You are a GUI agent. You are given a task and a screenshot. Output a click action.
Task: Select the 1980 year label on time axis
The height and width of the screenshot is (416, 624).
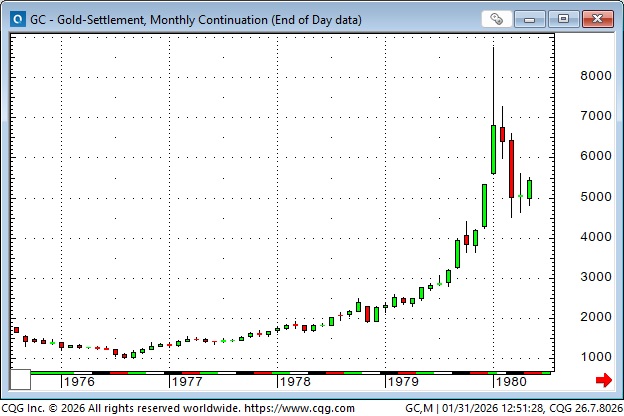510,381
